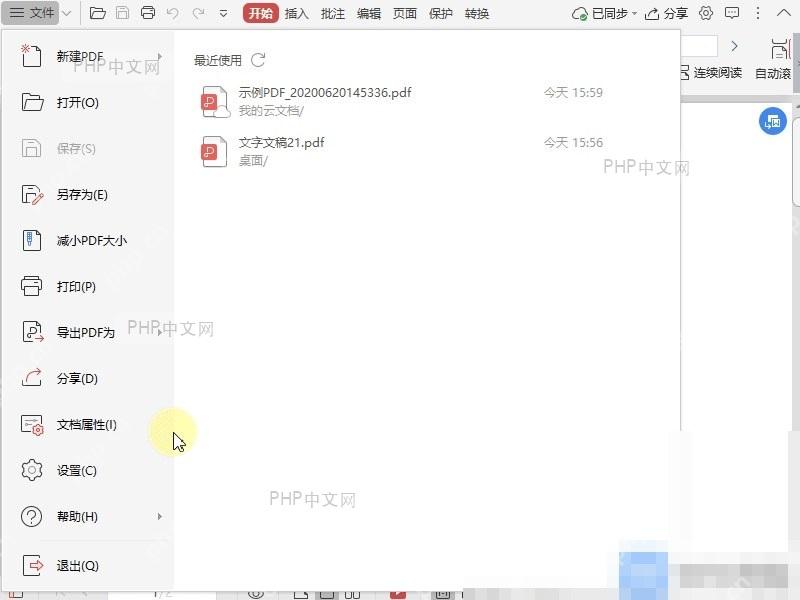Switch to the 批注 tab
This screenshot has width=800, height=600.
coord(333,14)
